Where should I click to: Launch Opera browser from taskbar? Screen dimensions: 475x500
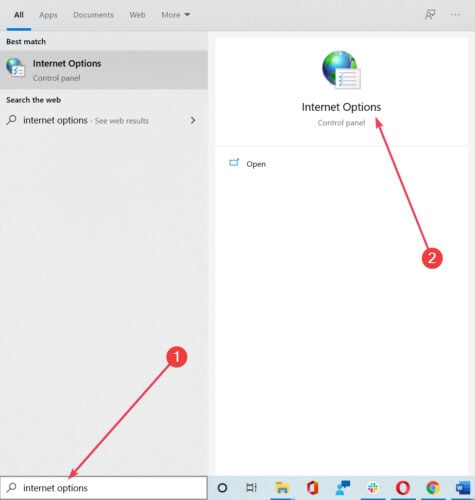(403, 488)
